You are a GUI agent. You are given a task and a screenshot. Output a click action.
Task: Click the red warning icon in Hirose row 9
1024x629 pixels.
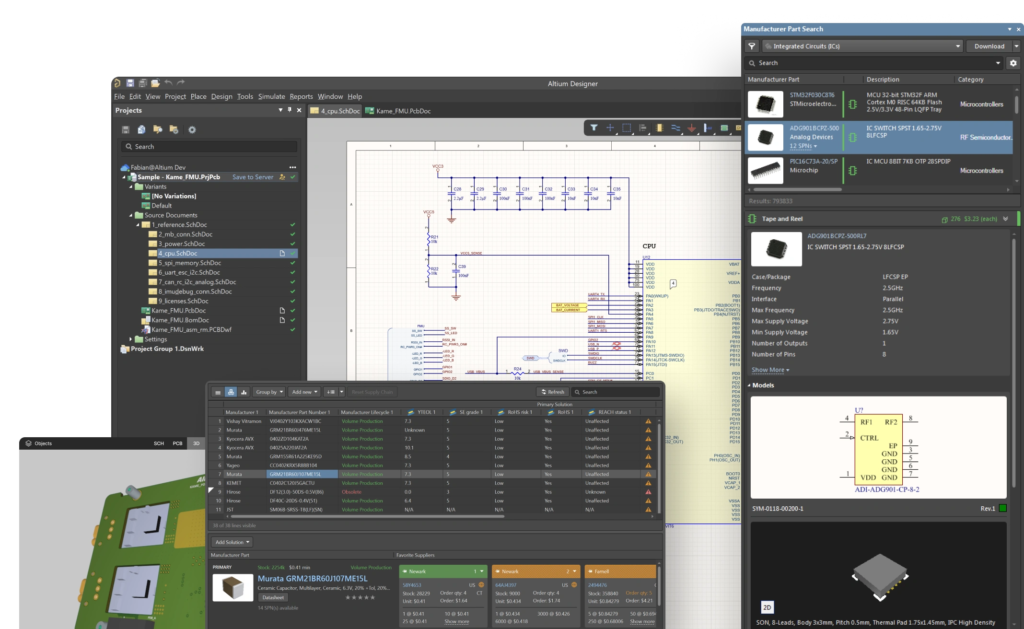[x=648, y=492]
